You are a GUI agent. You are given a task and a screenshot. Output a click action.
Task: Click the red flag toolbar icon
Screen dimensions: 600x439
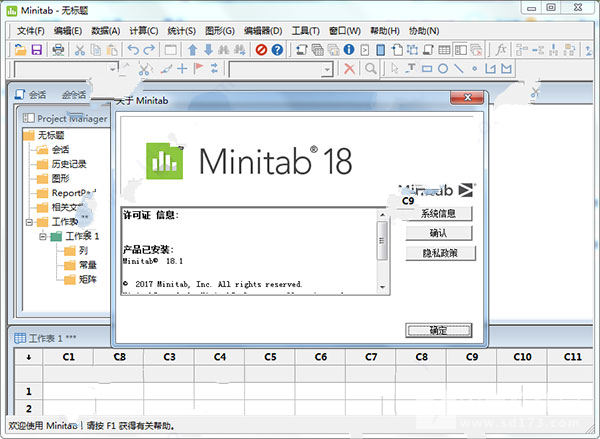[x=199, y=69]
